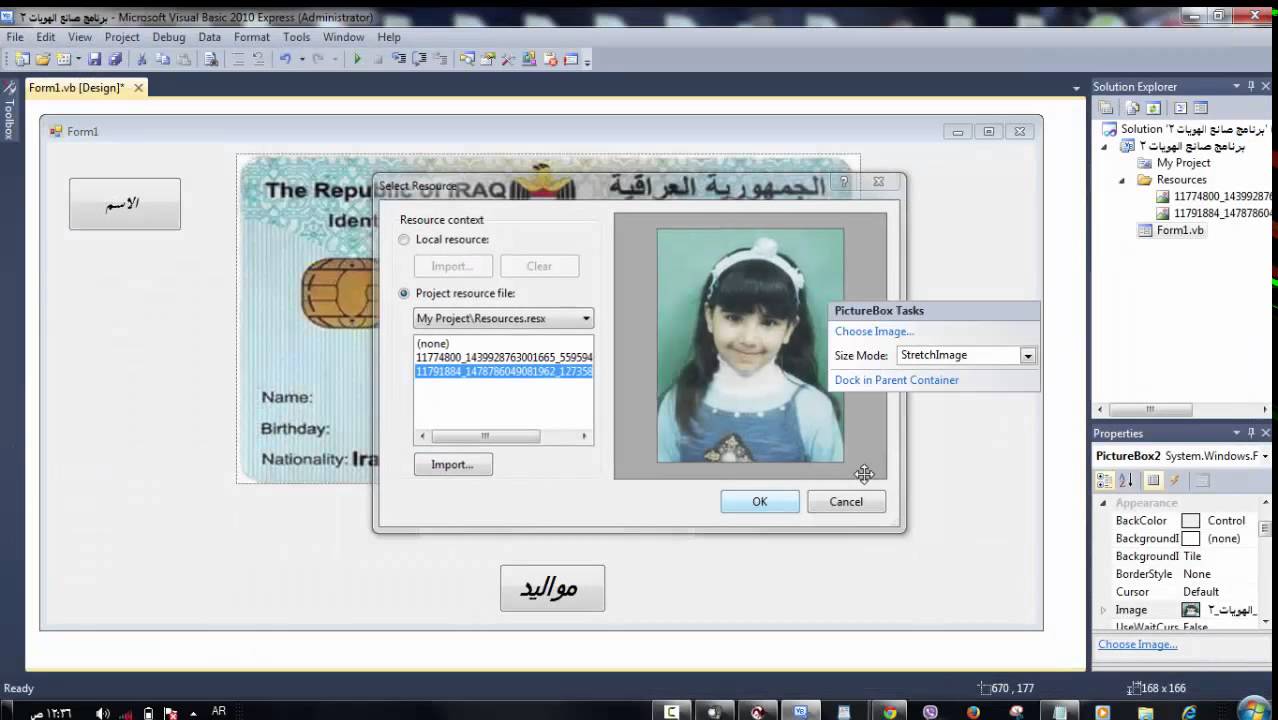The width and height of the screenshot is (1278, 720).
Task: Select Form1.vb in Solution Explorer
Action: point(1180,230)
